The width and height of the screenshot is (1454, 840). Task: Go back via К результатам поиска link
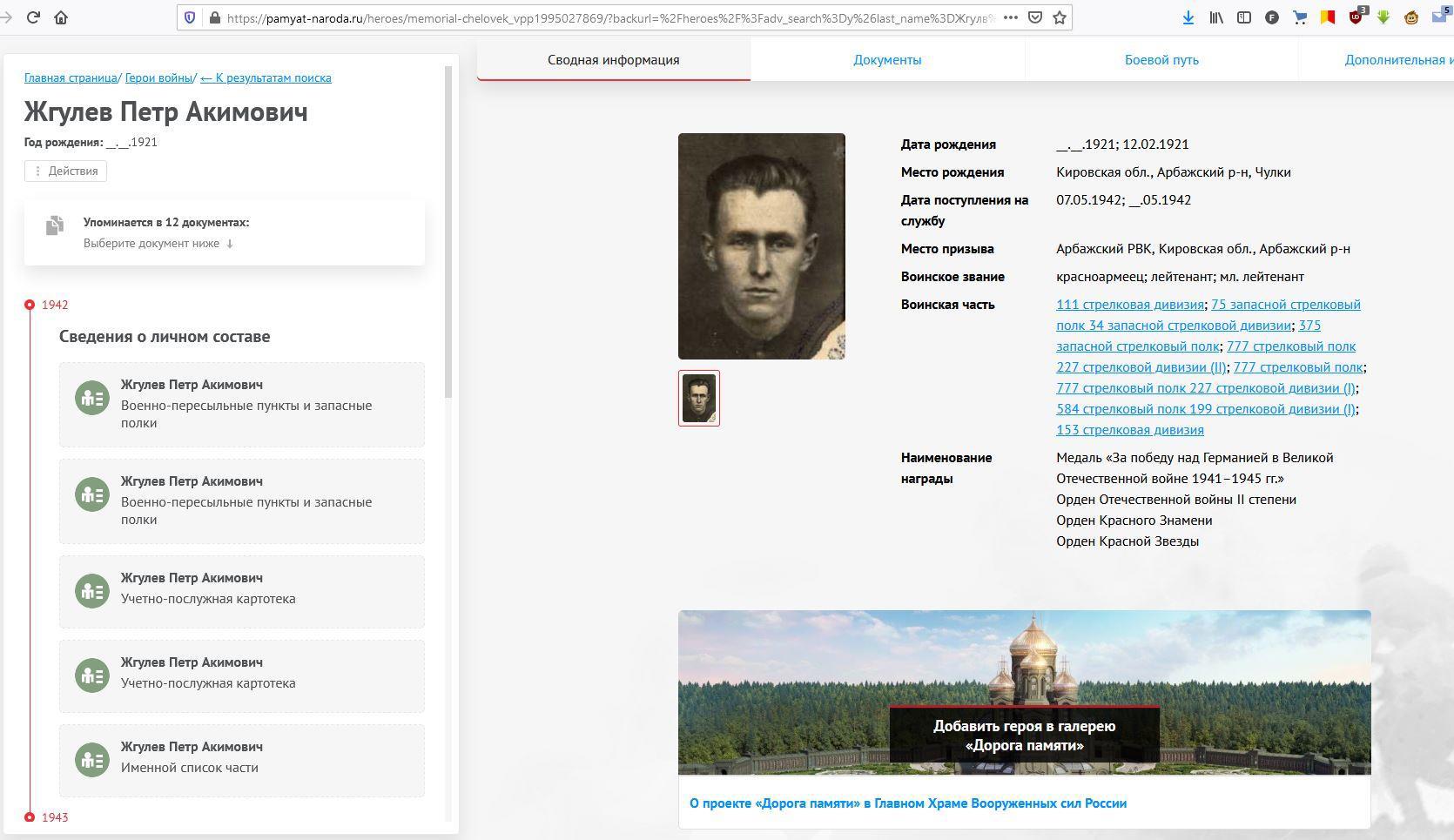(266, 77)
